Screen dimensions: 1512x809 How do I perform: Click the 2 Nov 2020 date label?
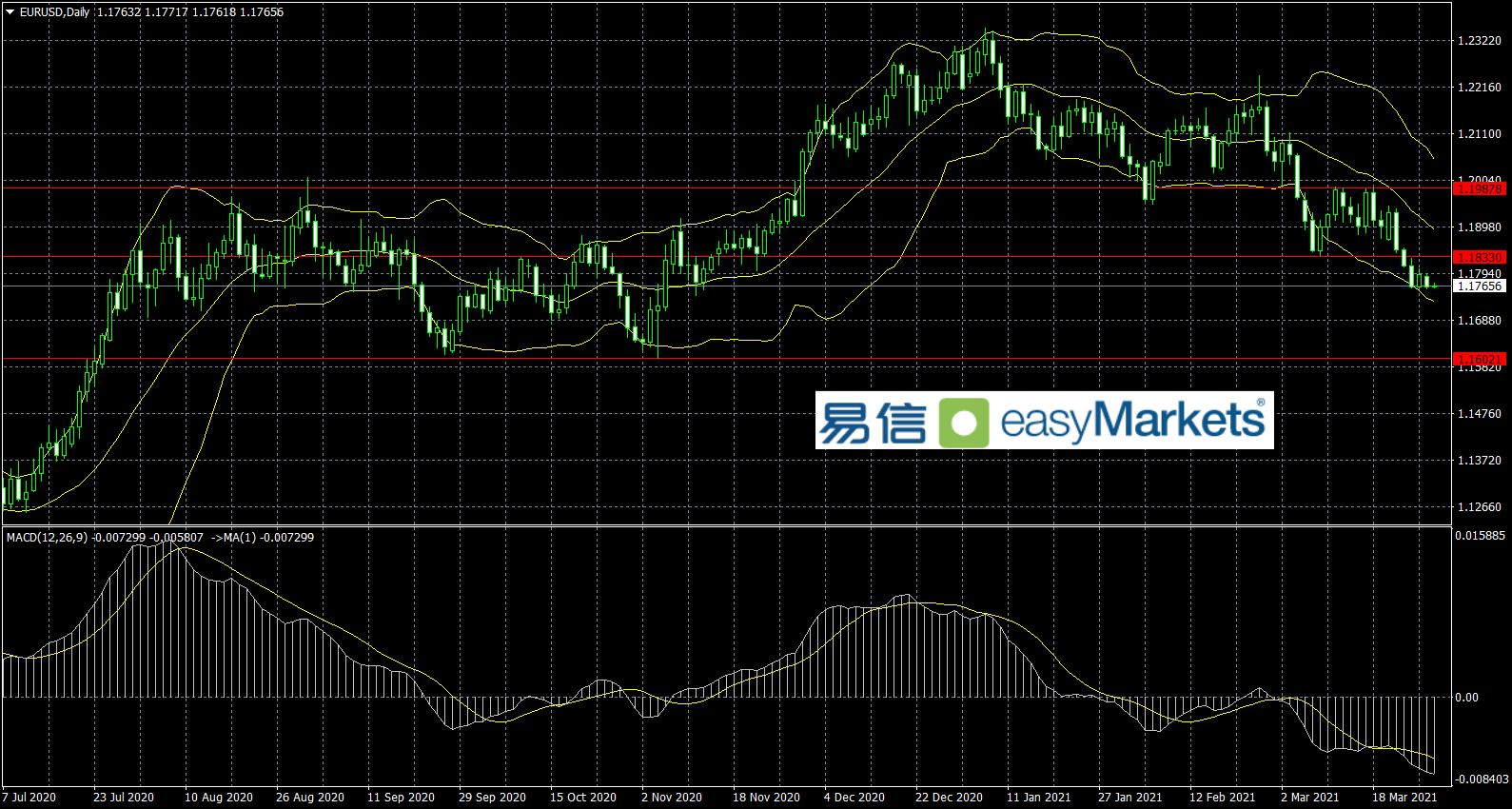click(671, 798)
